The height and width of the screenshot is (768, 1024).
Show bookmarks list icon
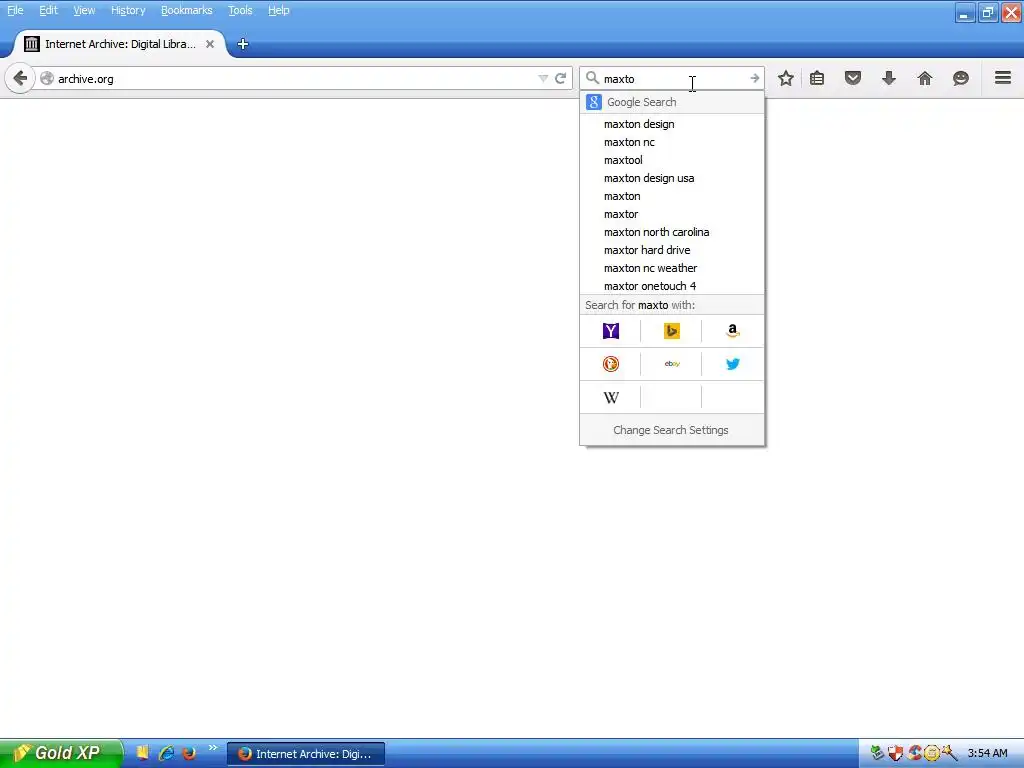[x=817, y=78]
